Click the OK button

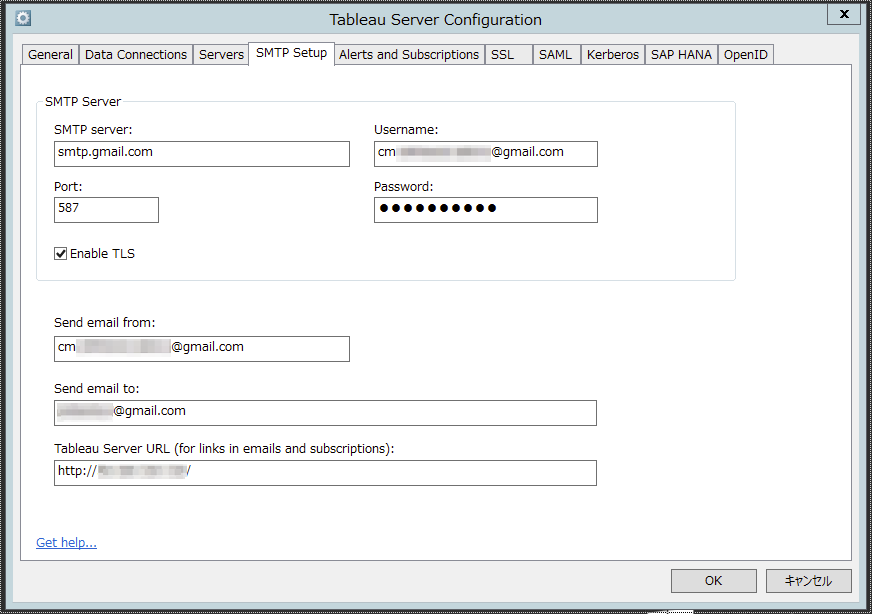[713, 580]
